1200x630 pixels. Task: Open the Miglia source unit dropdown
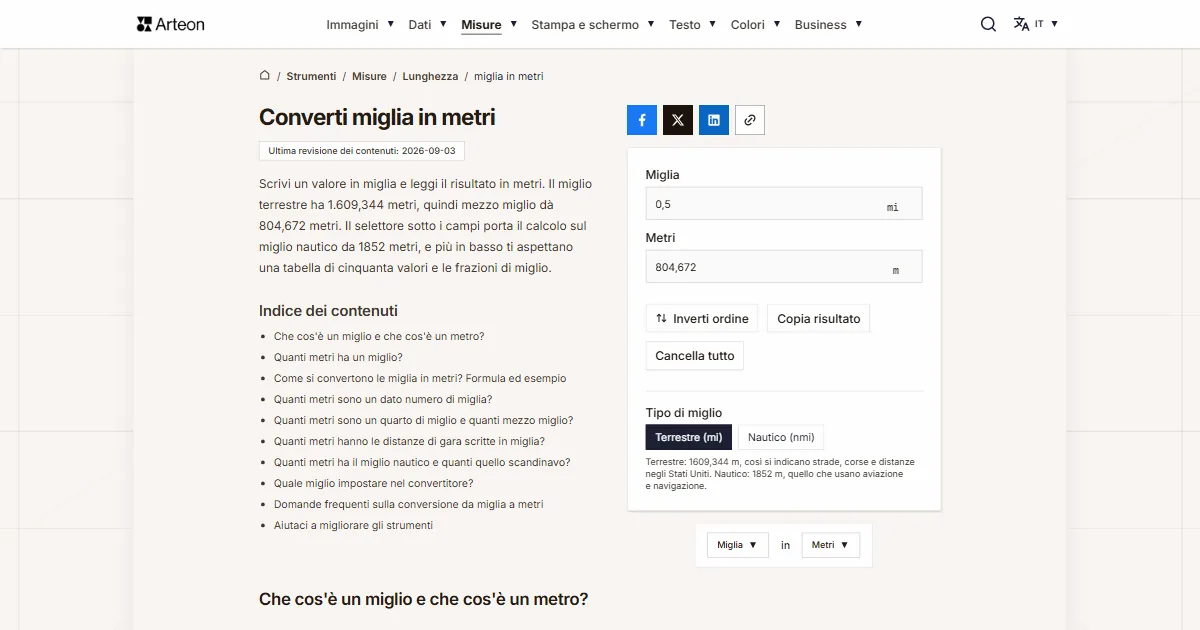click(x=738, y=545)
